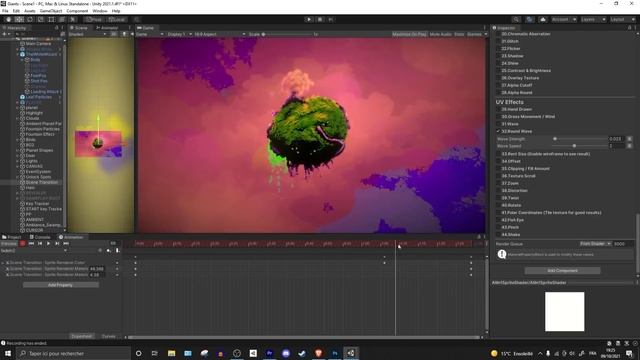Image resolution: width=640 pixels, height=360 pixels.
Task: Click the Hierarchy lock icon
Action: [57, 27]
